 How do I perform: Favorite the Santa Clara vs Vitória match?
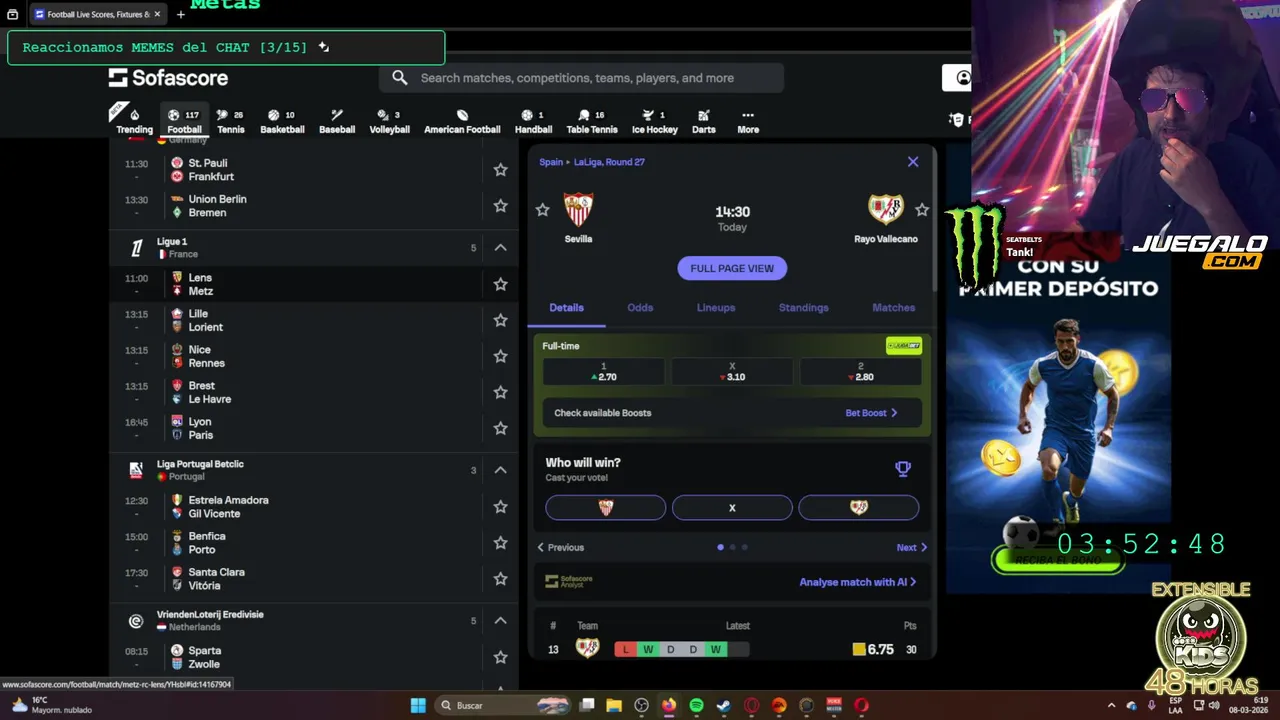[500, 579]
